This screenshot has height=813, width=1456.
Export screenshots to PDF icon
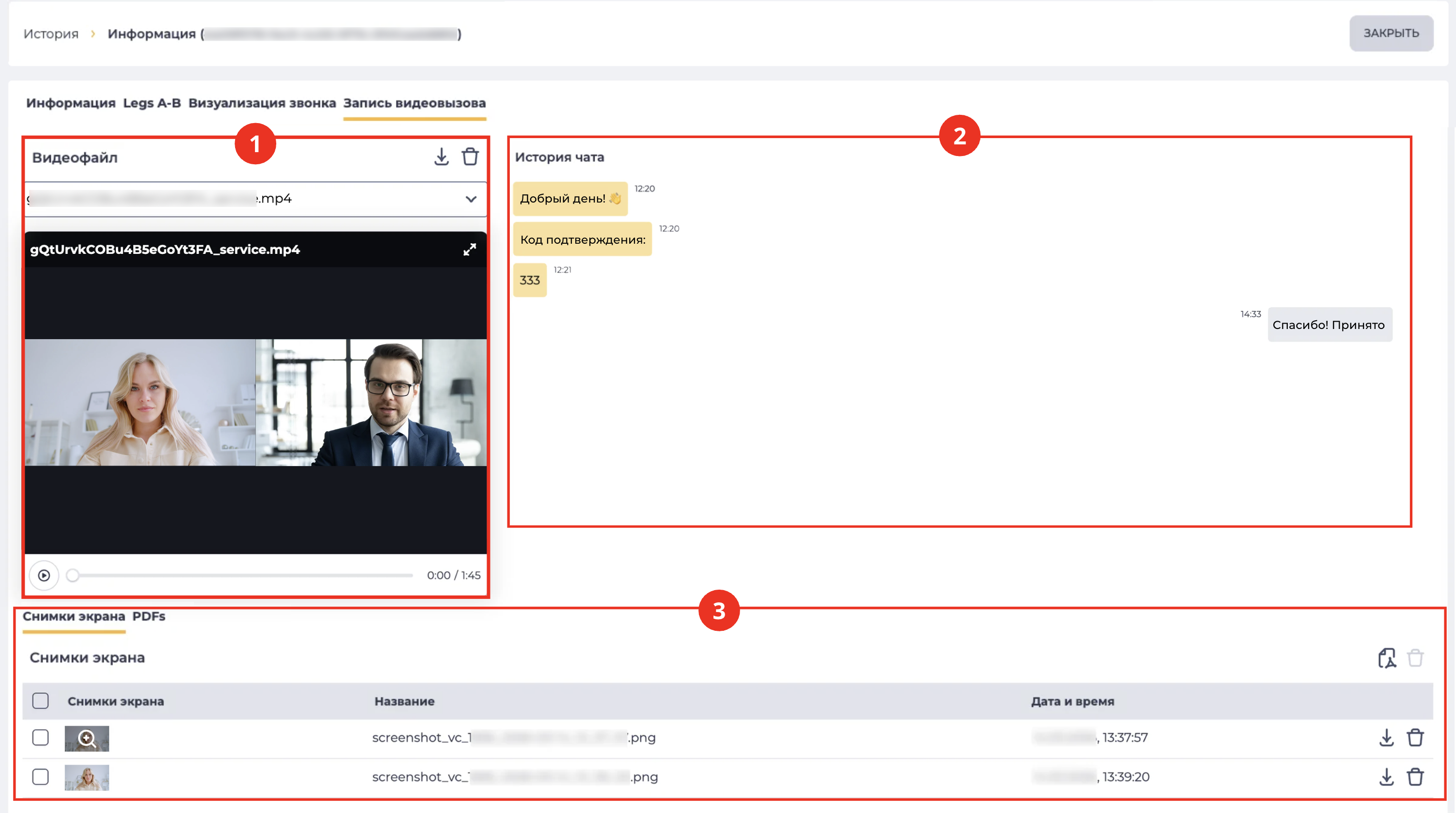[1387, 657]
